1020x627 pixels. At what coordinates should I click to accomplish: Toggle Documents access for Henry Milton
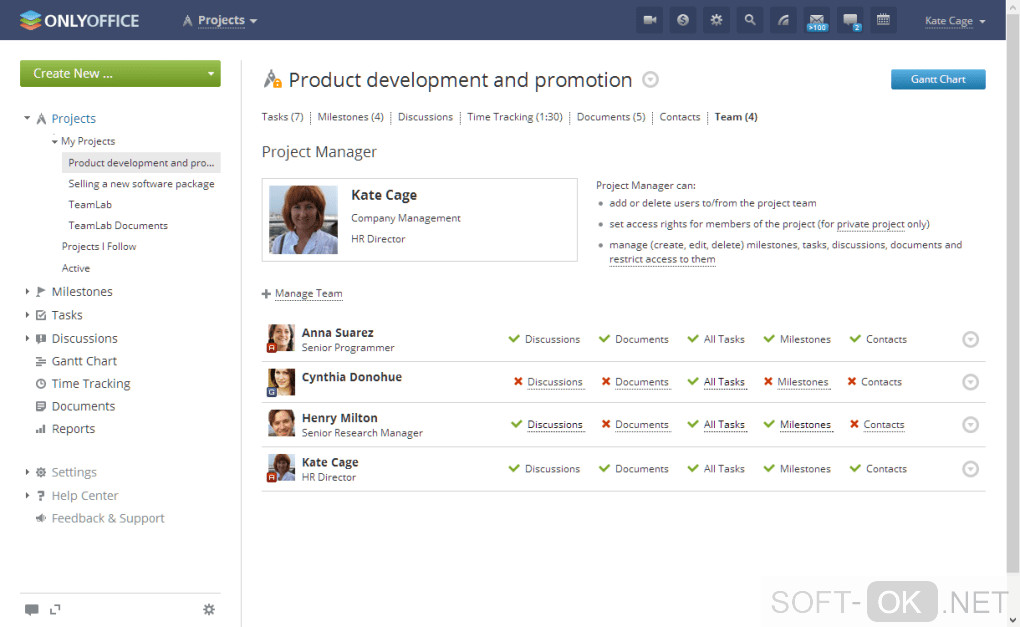pyautogui.click(x=641, y=425)
